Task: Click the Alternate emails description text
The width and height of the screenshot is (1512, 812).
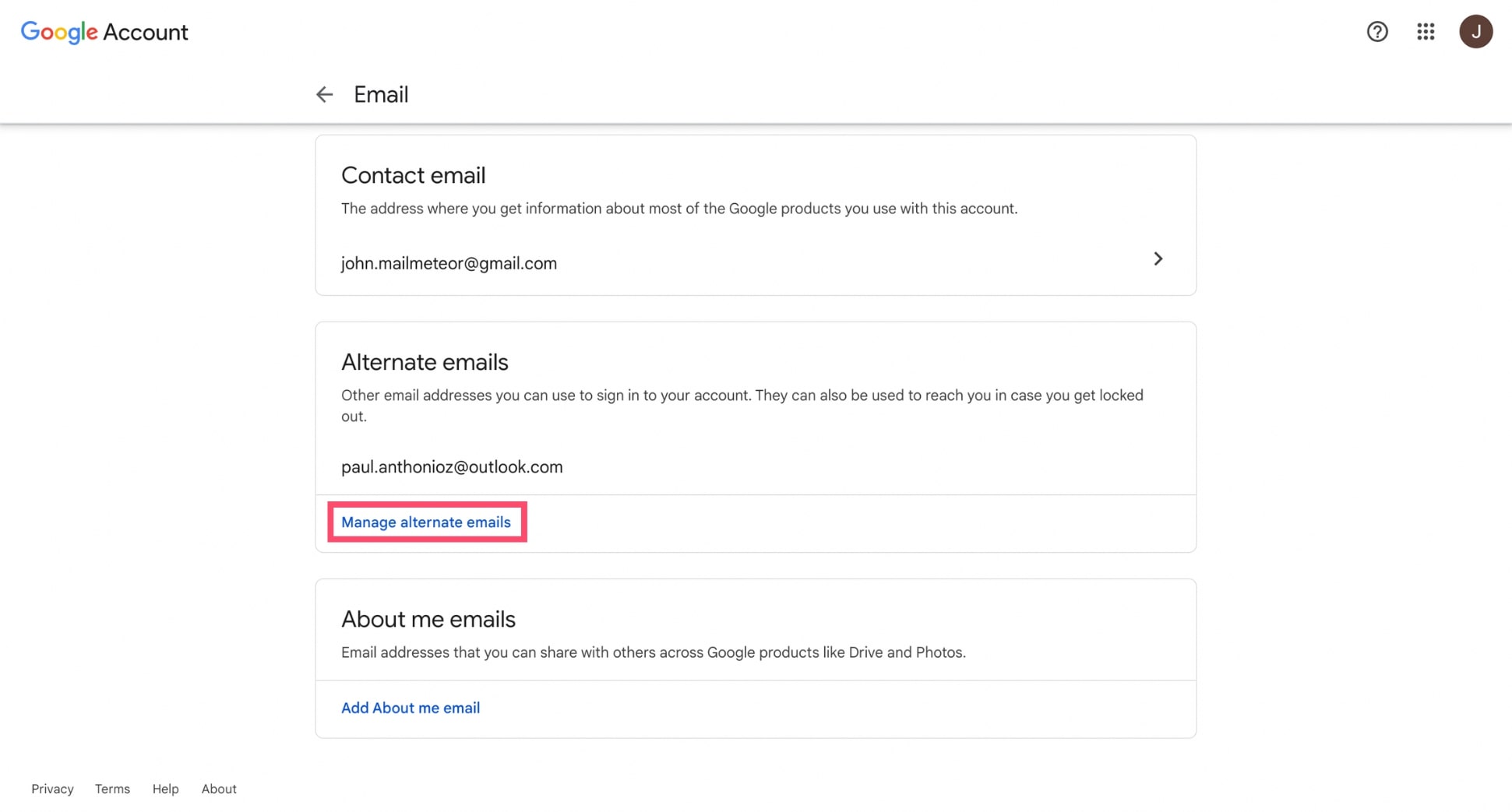Action: point(740,405)
